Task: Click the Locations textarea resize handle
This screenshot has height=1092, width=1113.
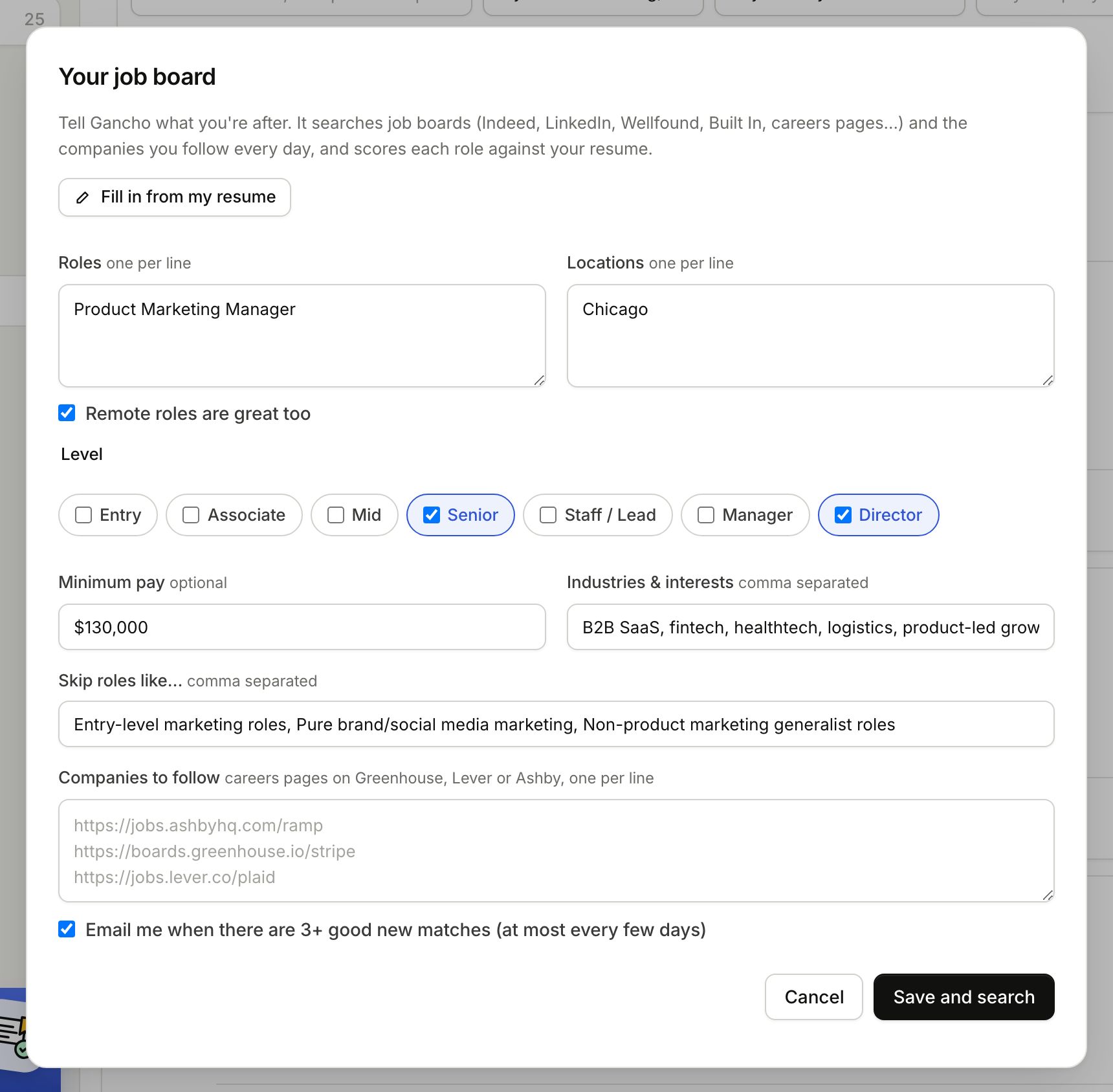Action: click(1048, 380)
